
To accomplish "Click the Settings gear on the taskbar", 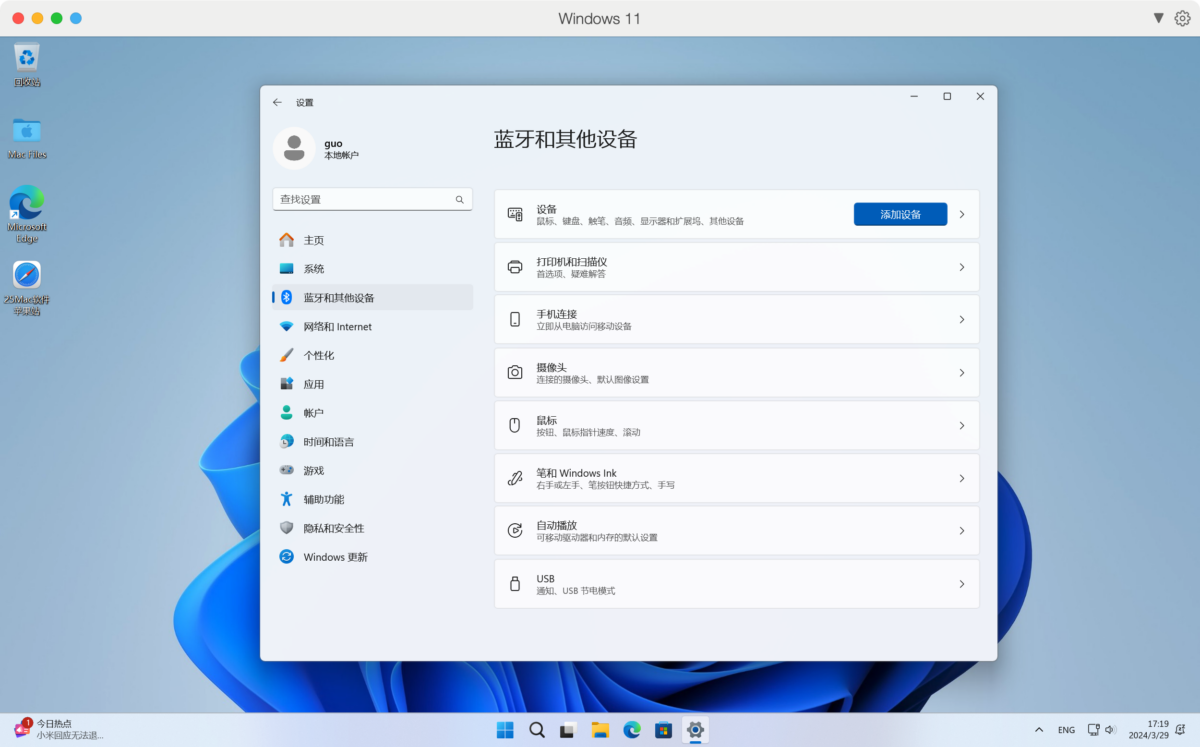I will click(x=695, y=730).
